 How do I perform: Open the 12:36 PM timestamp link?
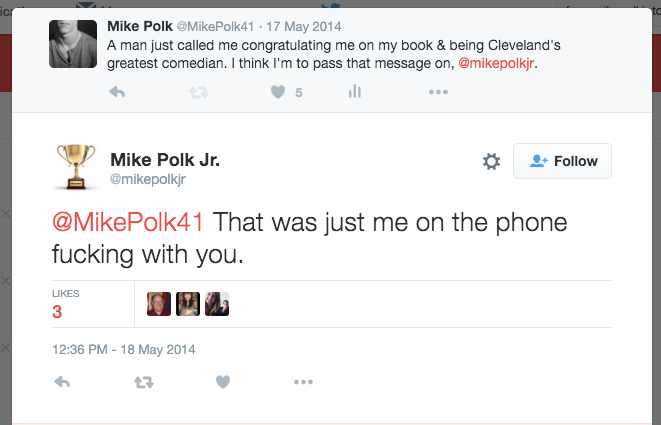pos(123,349)
